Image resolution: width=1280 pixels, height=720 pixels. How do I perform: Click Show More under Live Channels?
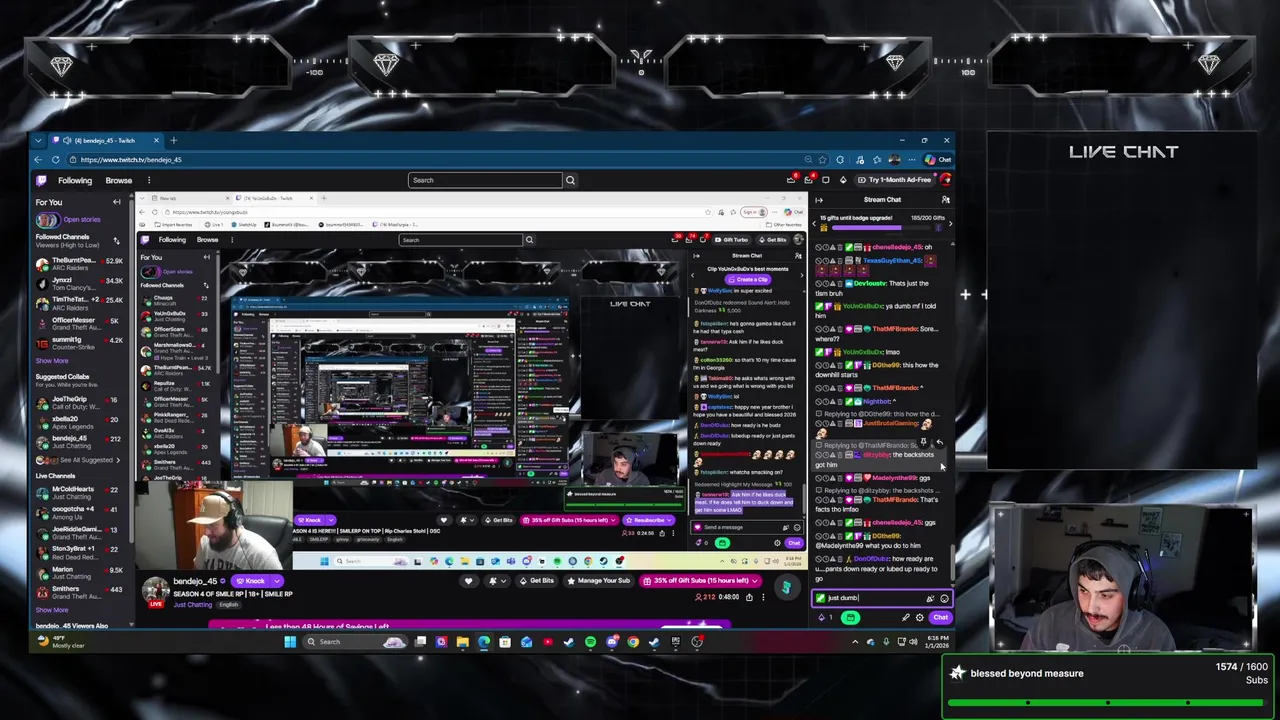(52, 610)
